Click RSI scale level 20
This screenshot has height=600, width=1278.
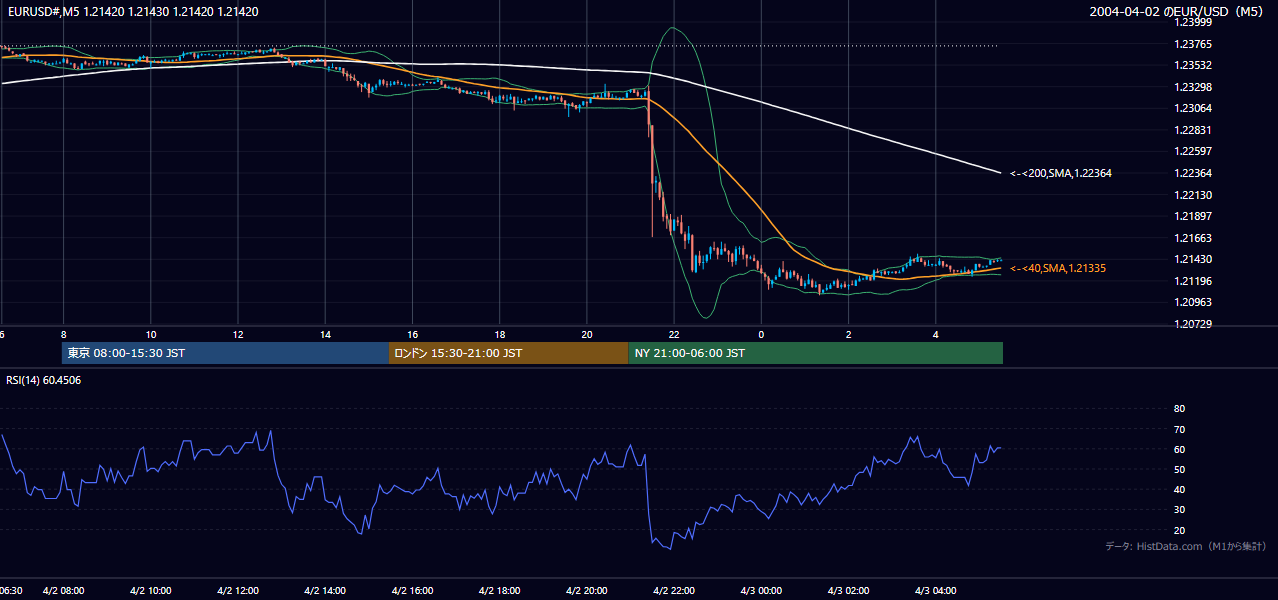pos(1179,530)
